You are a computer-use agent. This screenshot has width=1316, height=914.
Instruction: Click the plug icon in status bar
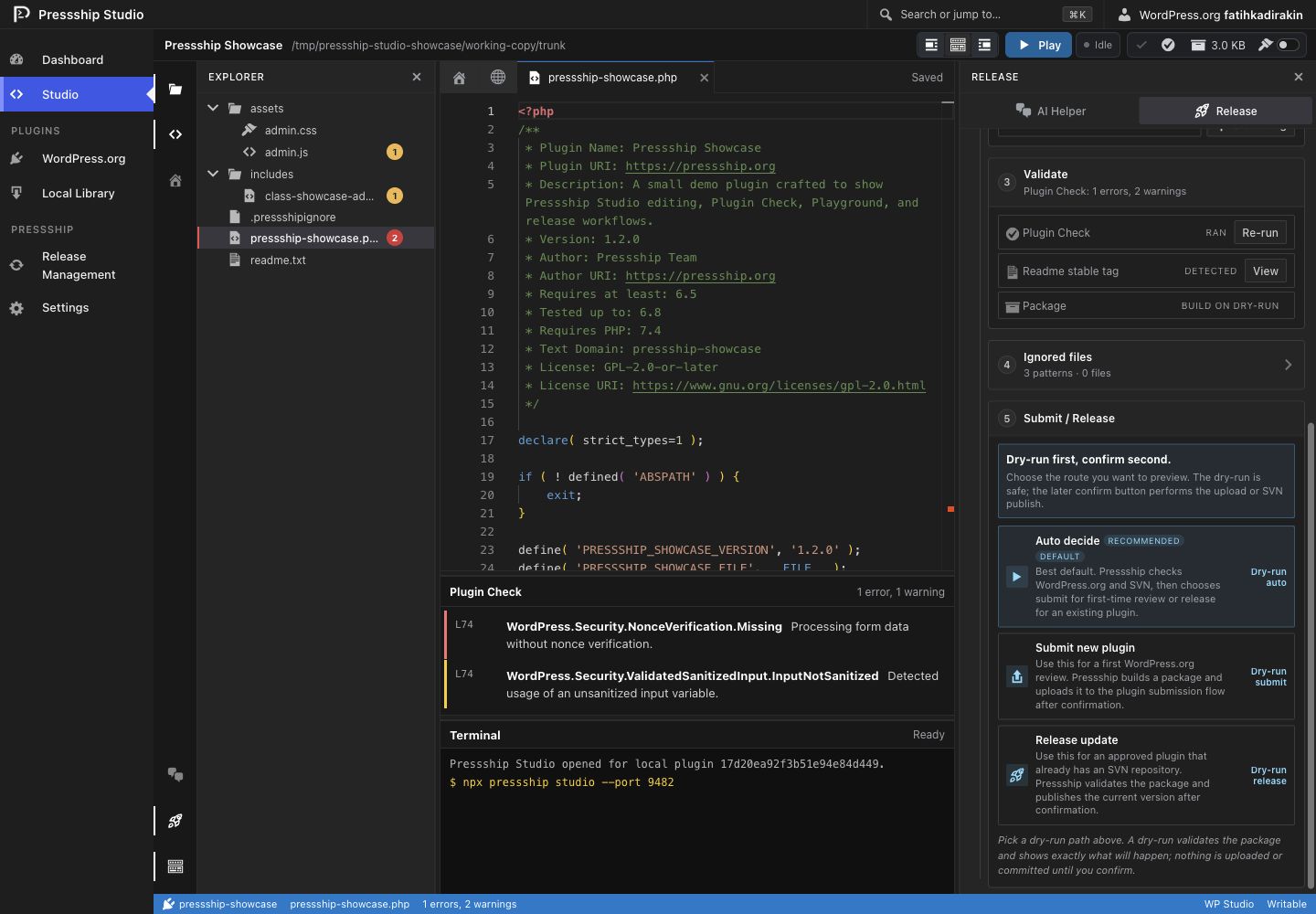click(168, 904)
